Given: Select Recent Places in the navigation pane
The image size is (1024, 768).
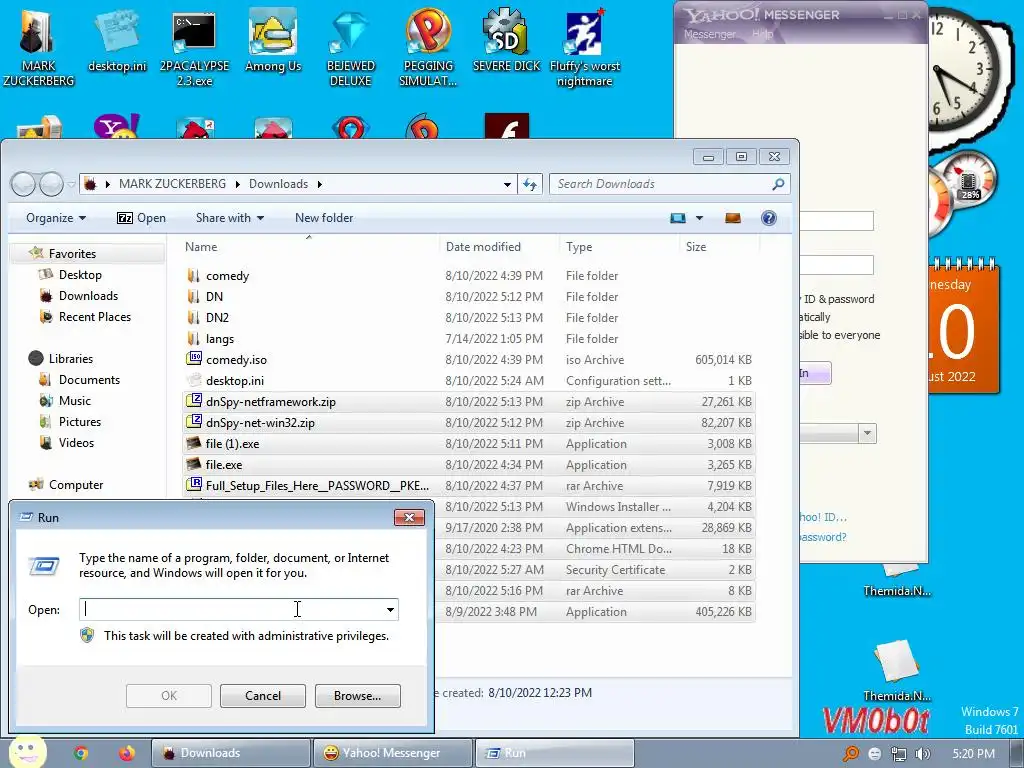Looking at the screenshot, I should click(x=95, y=317).
